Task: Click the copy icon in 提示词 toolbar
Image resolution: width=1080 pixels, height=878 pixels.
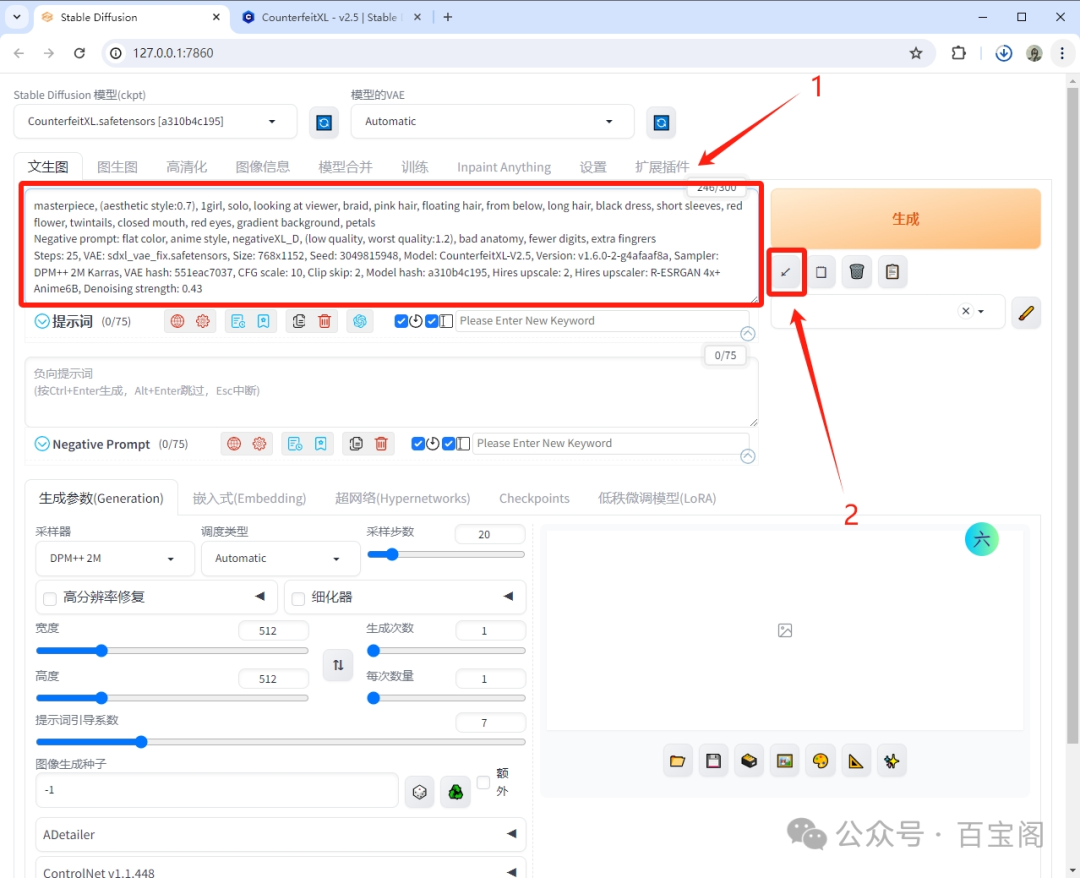Action: tap(299, 321)
